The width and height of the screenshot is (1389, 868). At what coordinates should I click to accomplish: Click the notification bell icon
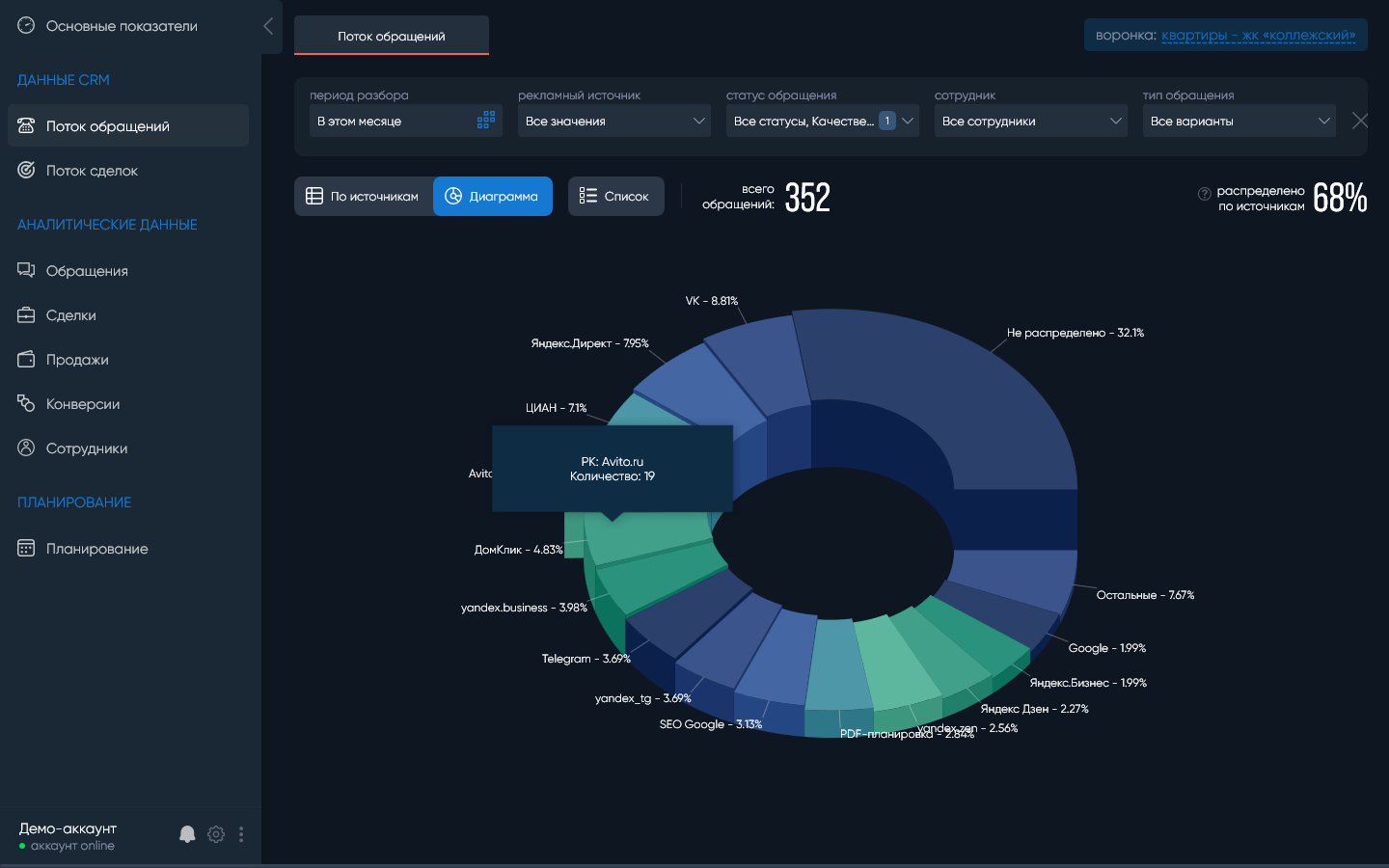(x=187, y=834)
